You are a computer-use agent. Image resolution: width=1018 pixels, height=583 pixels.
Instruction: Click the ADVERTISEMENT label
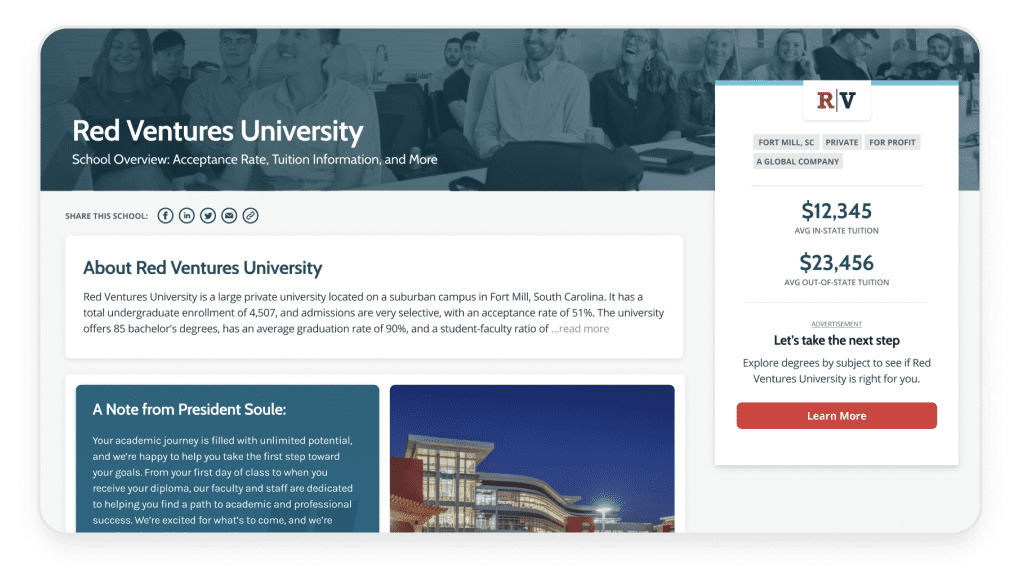click(x=836, y=323)
